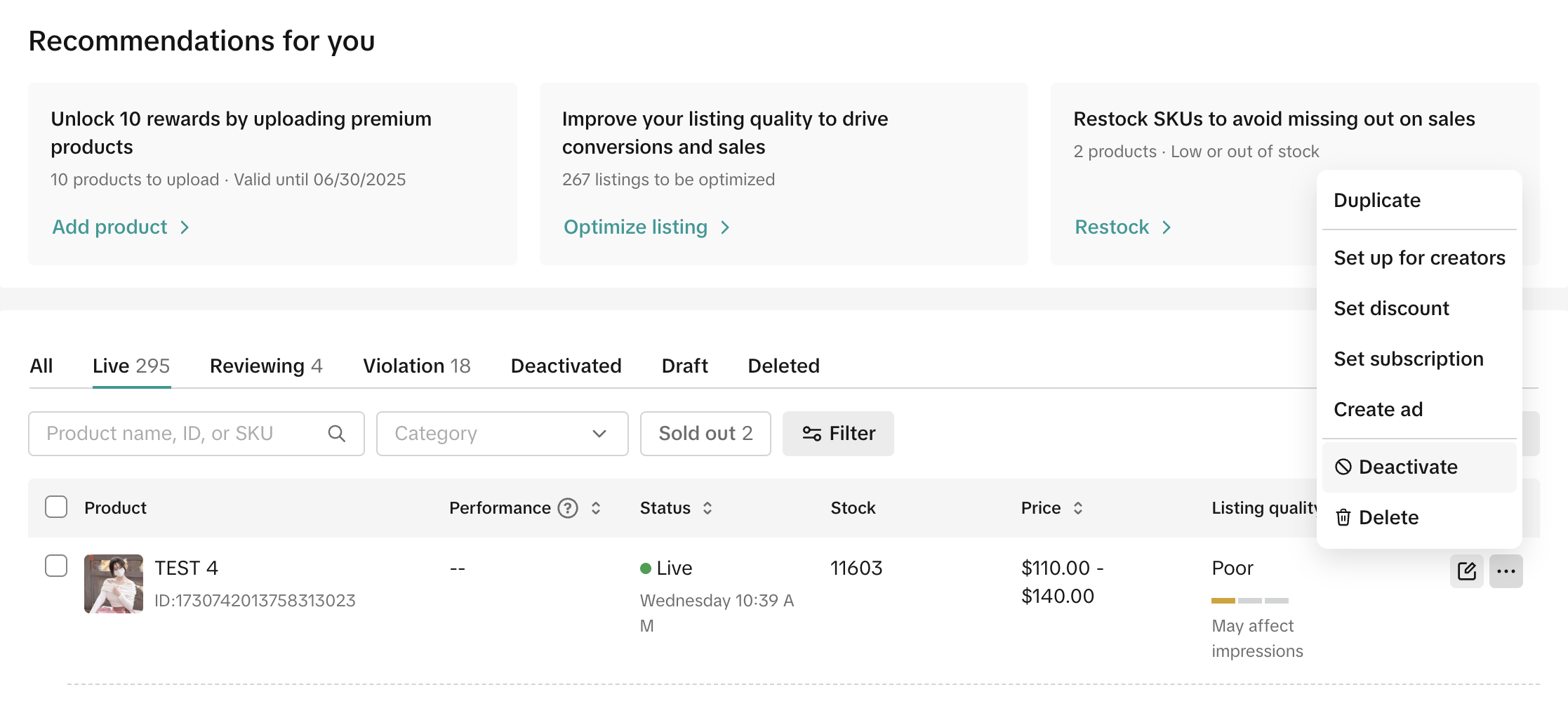Sort by Performance using sort arrows
Screen dimensions: 1568x706
pos(596,508)
